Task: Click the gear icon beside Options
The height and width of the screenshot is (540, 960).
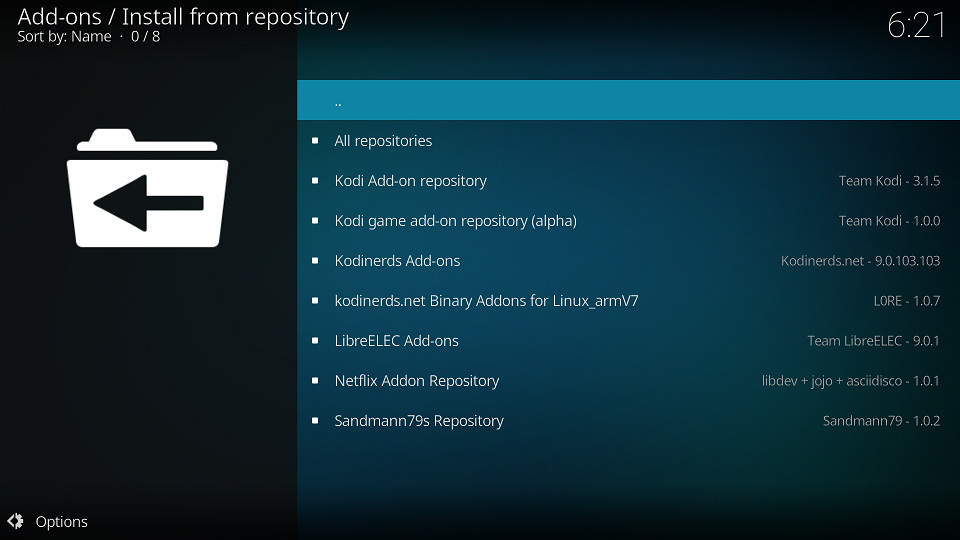Action: [15, 521]
